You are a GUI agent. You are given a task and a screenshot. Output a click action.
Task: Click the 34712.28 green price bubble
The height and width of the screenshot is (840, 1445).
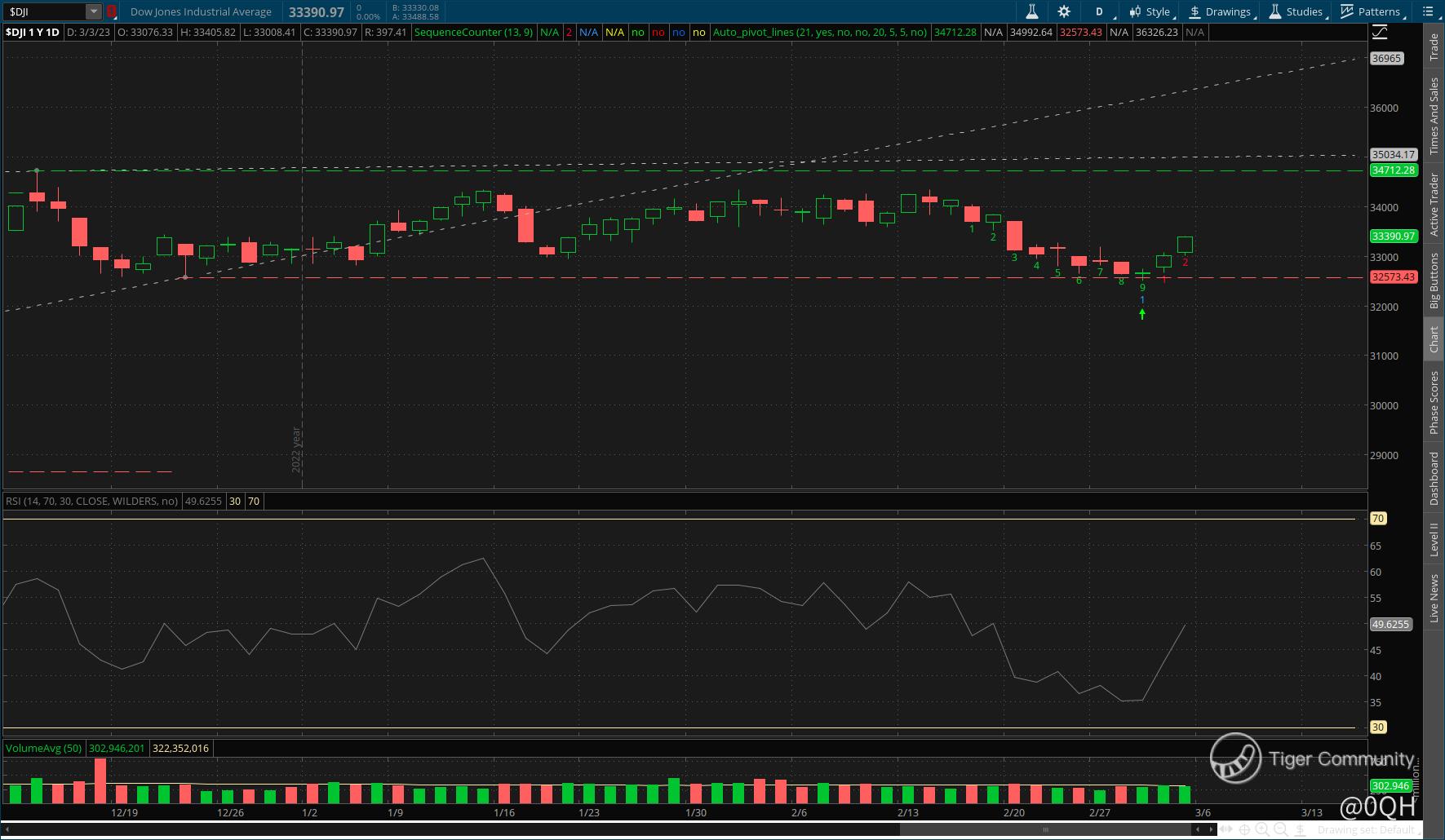1394,170
